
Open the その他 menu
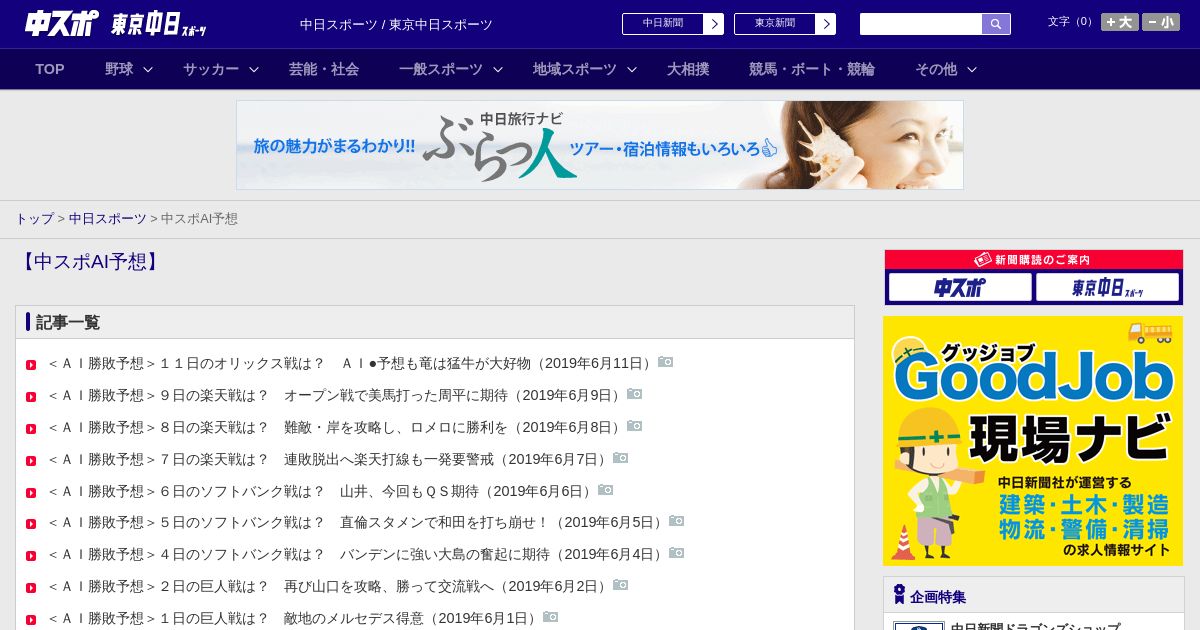pyautogui.click(x=936, y=69)
